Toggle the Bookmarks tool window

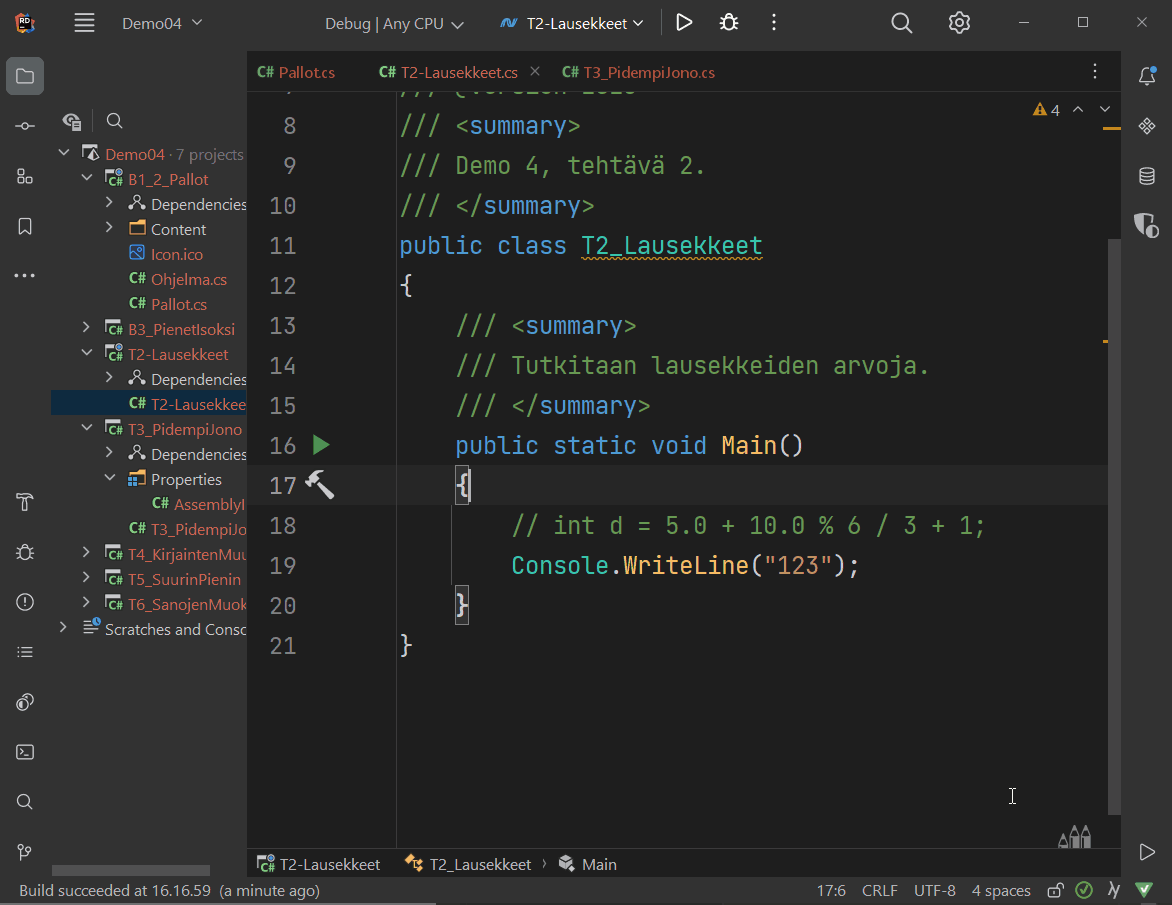pyautogui.click(x=25, y=226)
